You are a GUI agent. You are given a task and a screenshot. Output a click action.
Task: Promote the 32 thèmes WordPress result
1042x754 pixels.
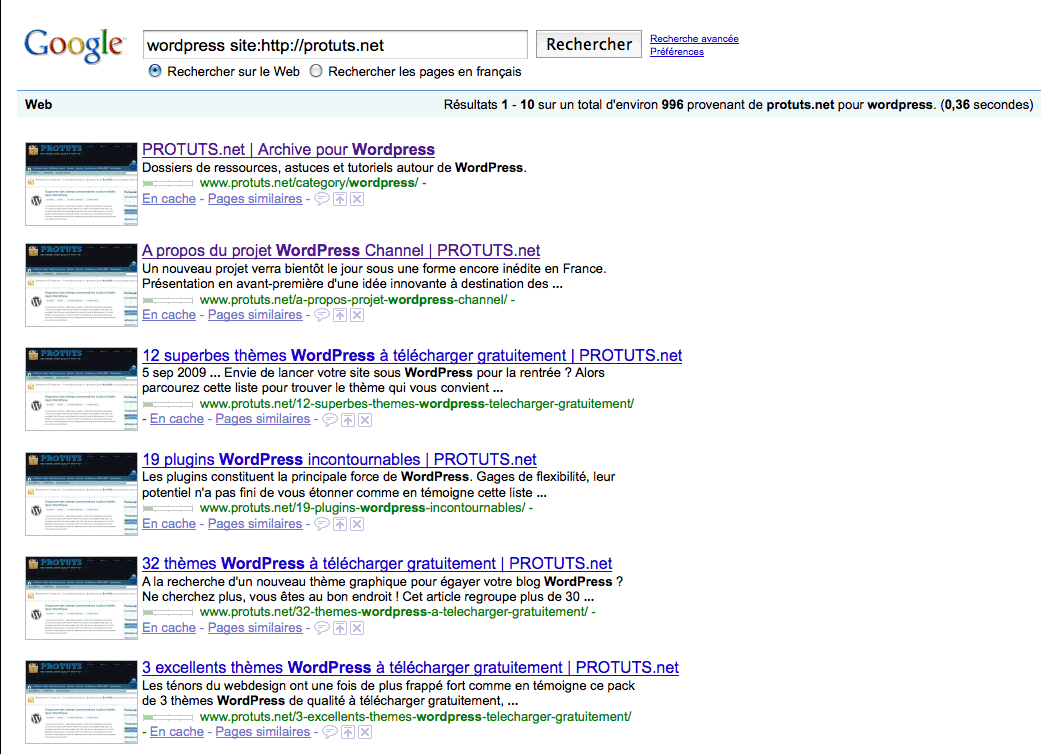(340, 628)
